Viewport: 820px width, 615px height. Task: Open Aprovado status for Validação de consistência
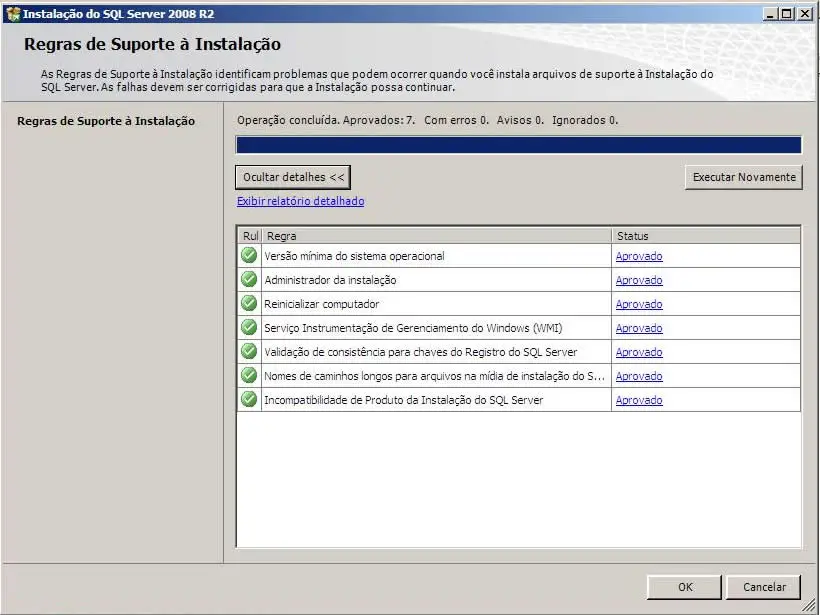click(x=639, y=352)
